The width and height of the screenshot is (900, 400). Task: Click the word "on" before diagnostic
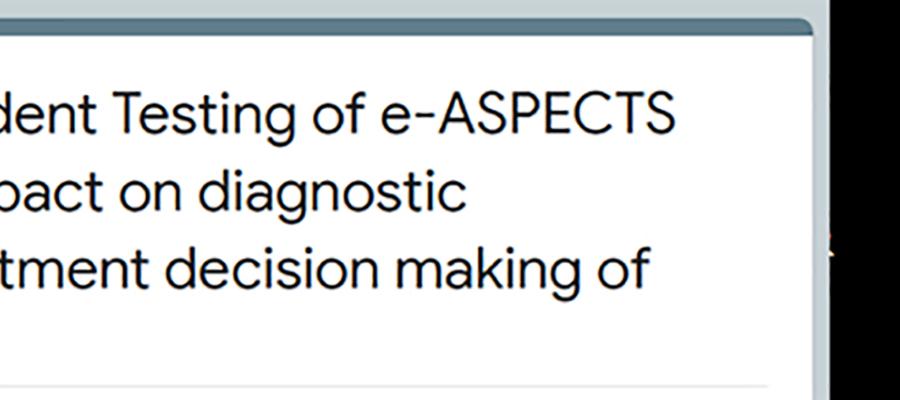(x=150, y=199)
